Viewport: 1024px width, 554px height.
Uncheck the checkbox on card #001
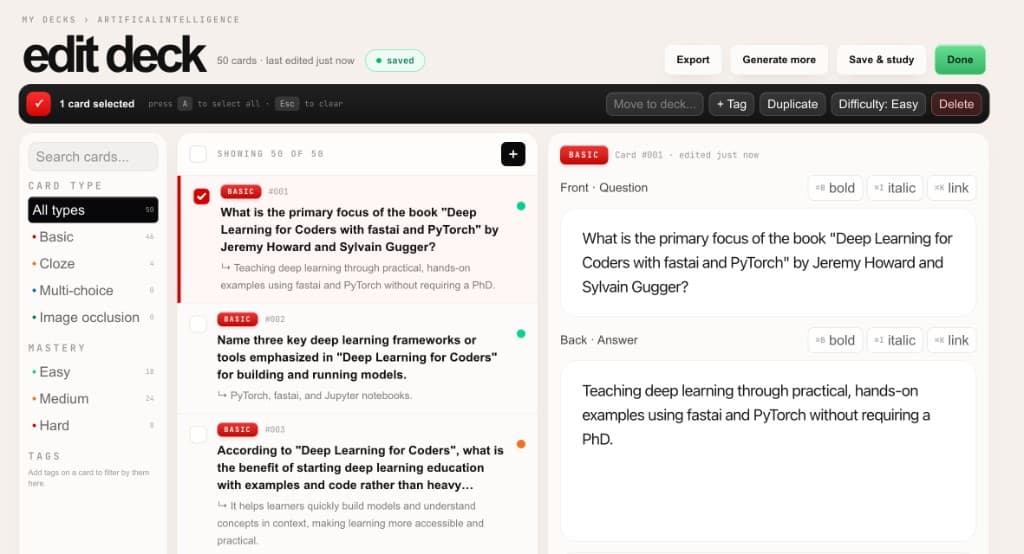click(201, 196)
